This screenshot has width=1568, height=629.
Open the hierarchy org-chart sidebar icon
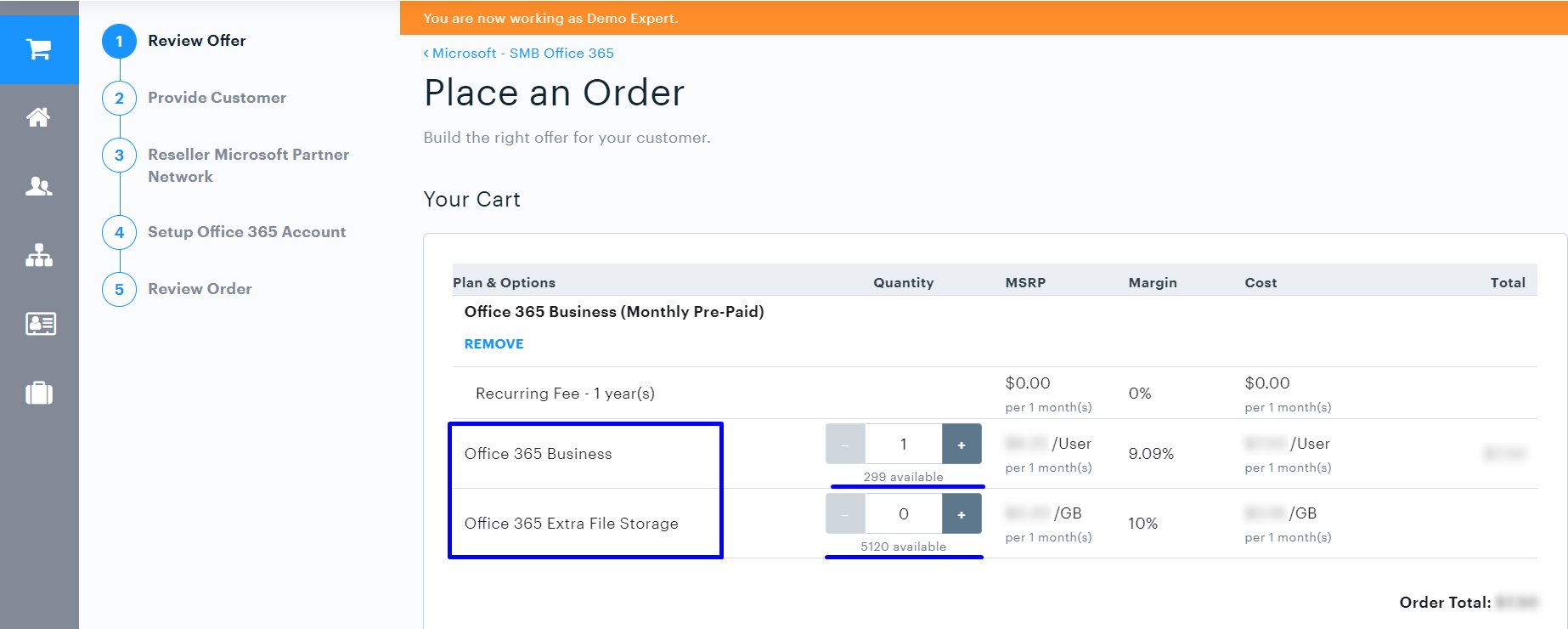(x=39, y=255)
